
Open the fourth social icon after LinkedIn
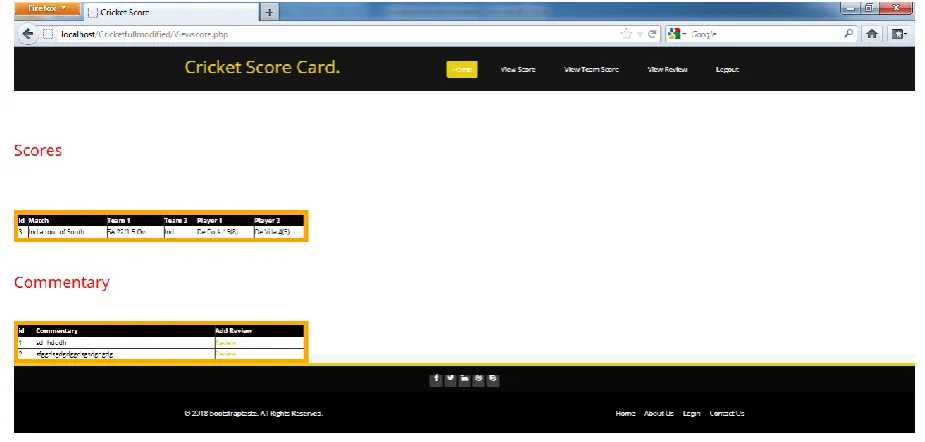478,379
